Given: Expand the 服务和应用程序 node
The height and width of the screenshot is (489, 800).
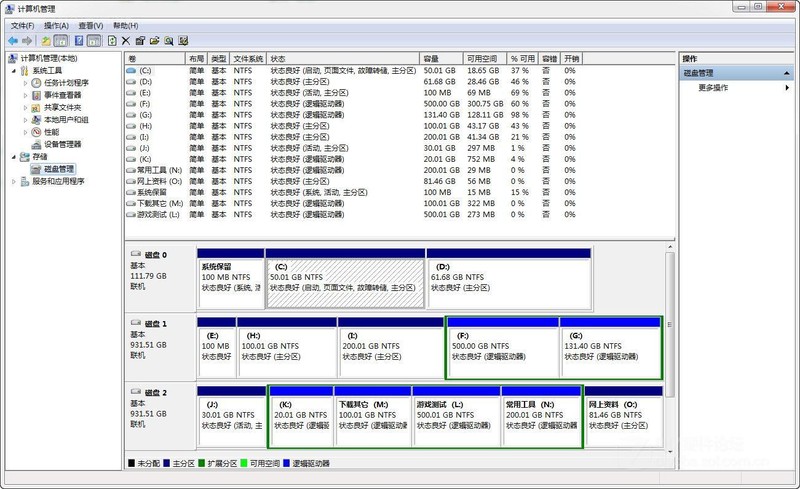Looking at the screenshot, I should [x=13, y=182].
